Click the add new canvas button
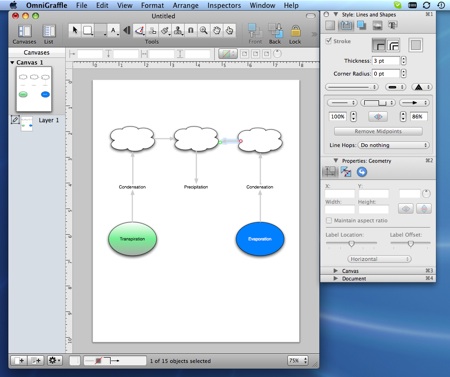 pyautogui.click(x=19, y=360)
